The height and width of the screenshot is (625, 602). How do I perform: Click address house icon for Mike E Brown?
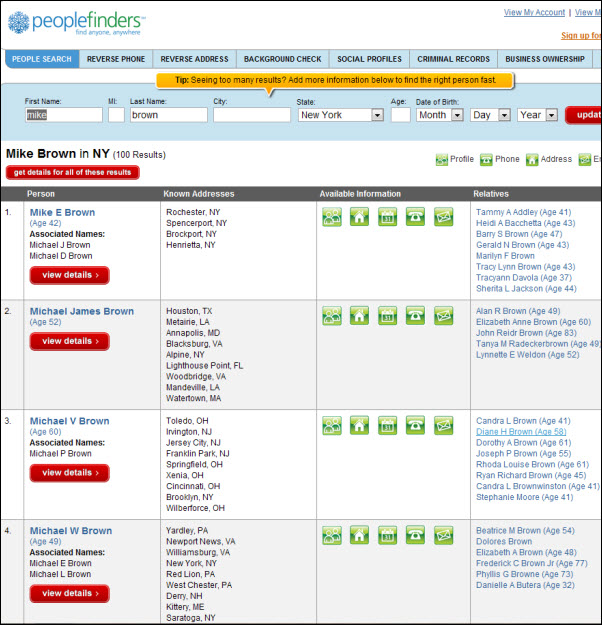click(x=359, y=217)
